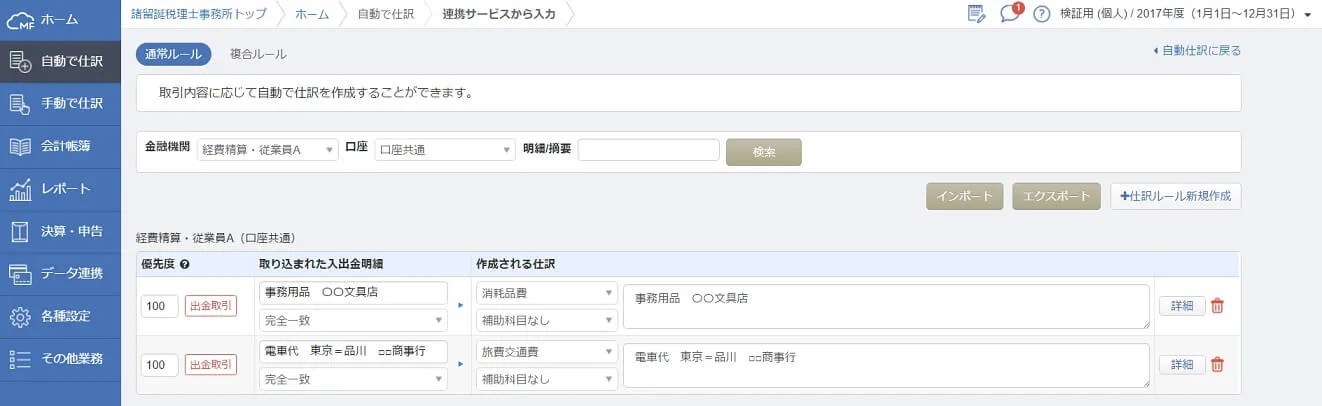Screen dimensions: 1322x406
Task: Open 完全一致 dropdown in 事務用品 row
Action: [352, 320]
